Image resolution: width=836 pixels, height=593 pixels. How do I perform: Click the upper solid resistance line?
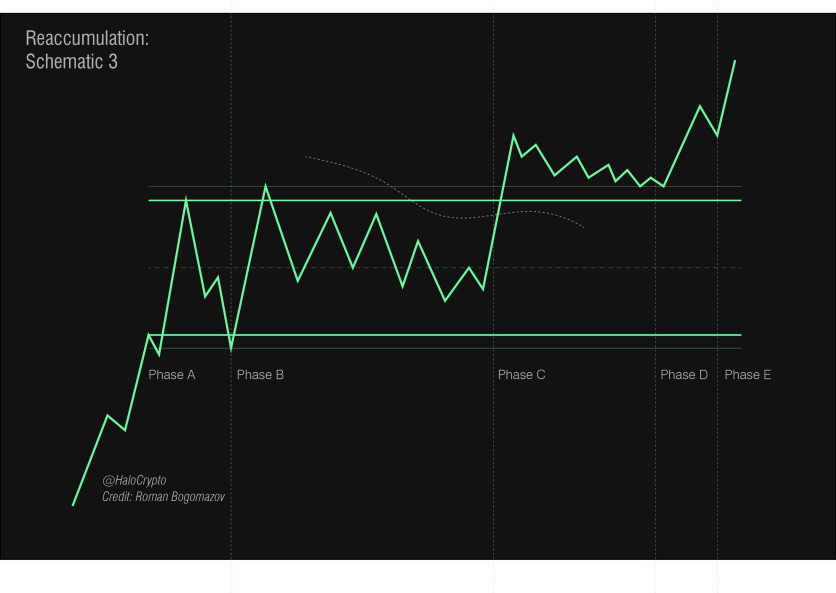[445, 201]
